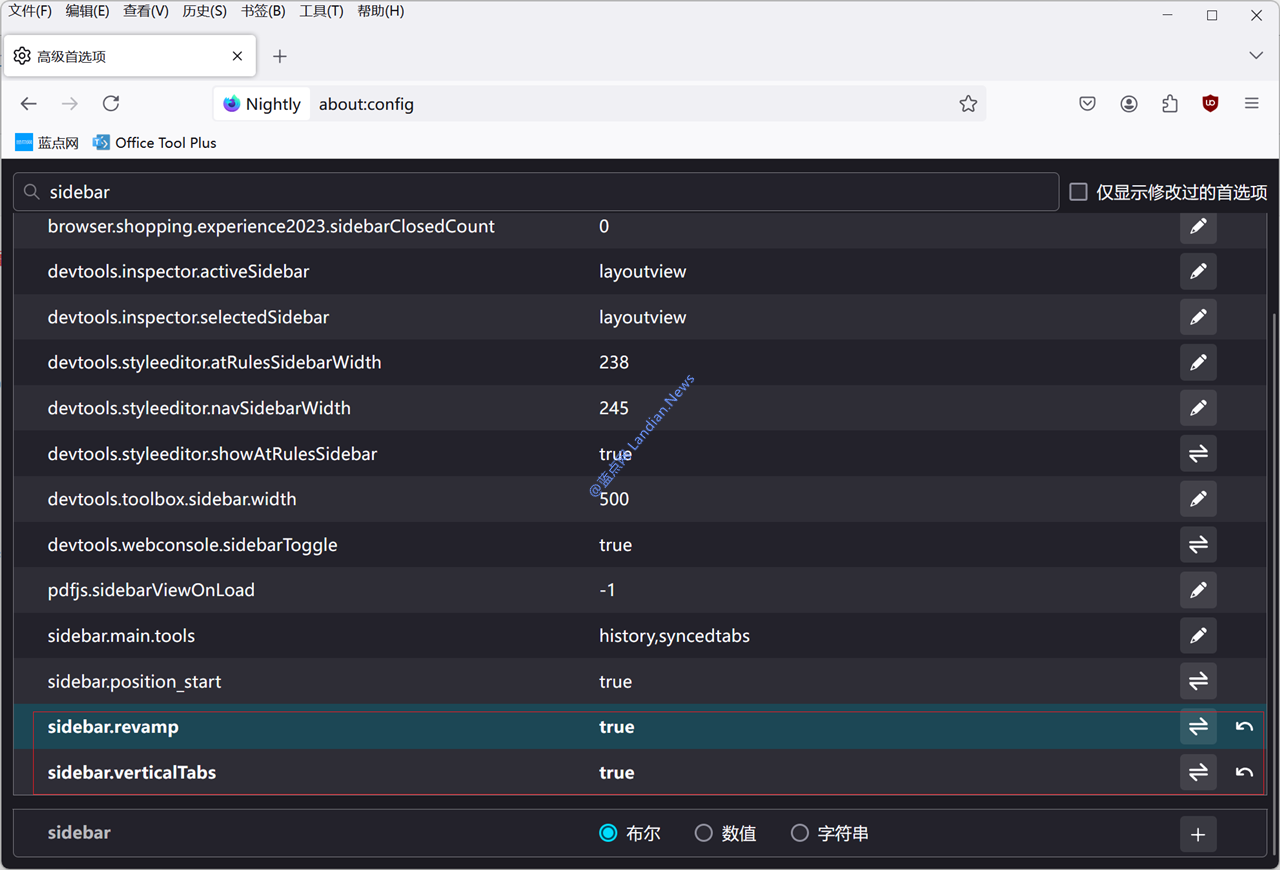Click the devtools.inspector.activeSidebar preference name
The width and height of the screenshot is (1280, 870).
(x=178, y=271)
